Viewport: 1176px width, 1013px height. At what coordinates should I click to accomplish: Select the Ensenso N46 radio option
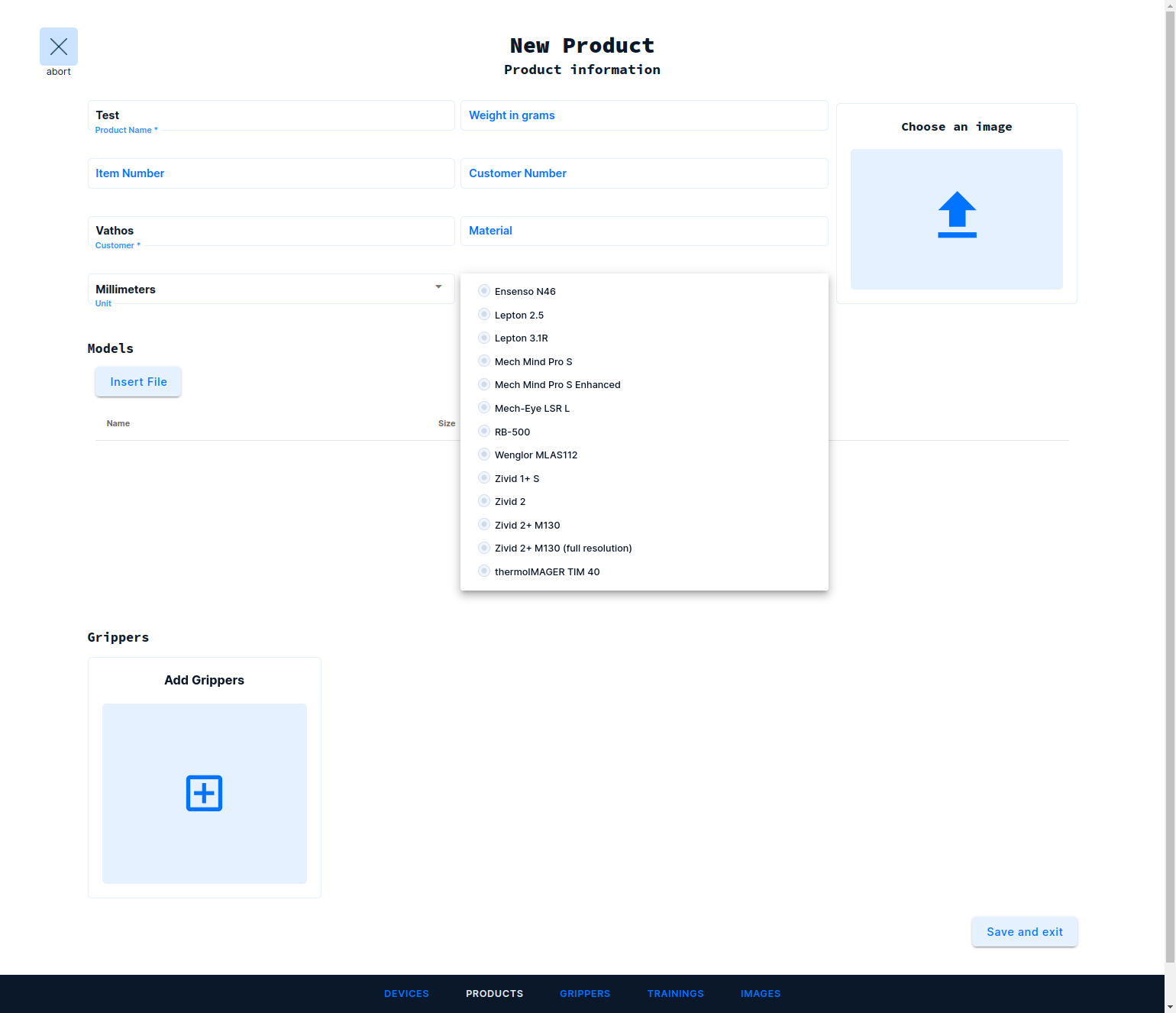pyautogui.click(x=484, y=291)
